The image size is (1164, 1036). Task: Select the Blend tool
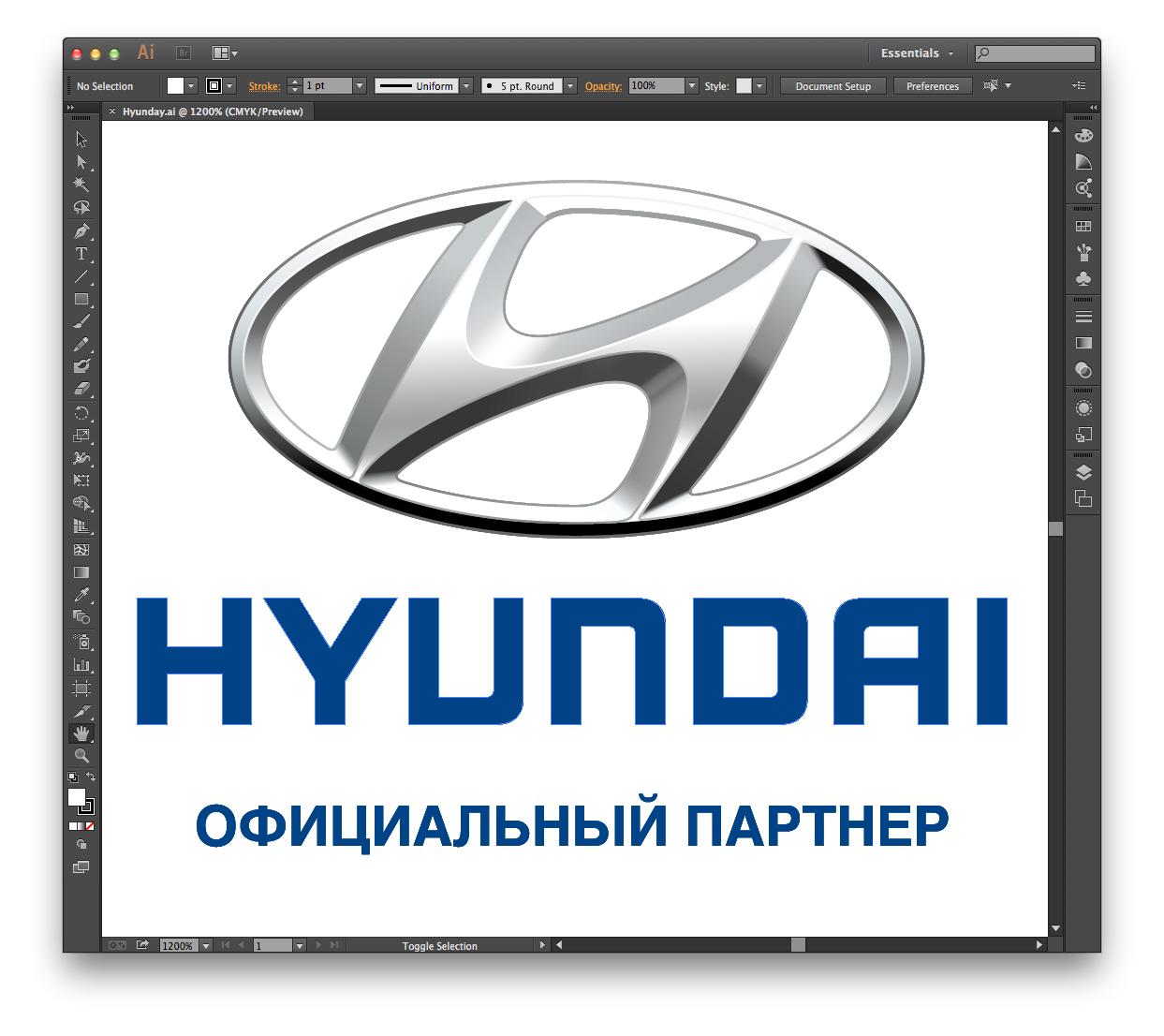point(81,617)
